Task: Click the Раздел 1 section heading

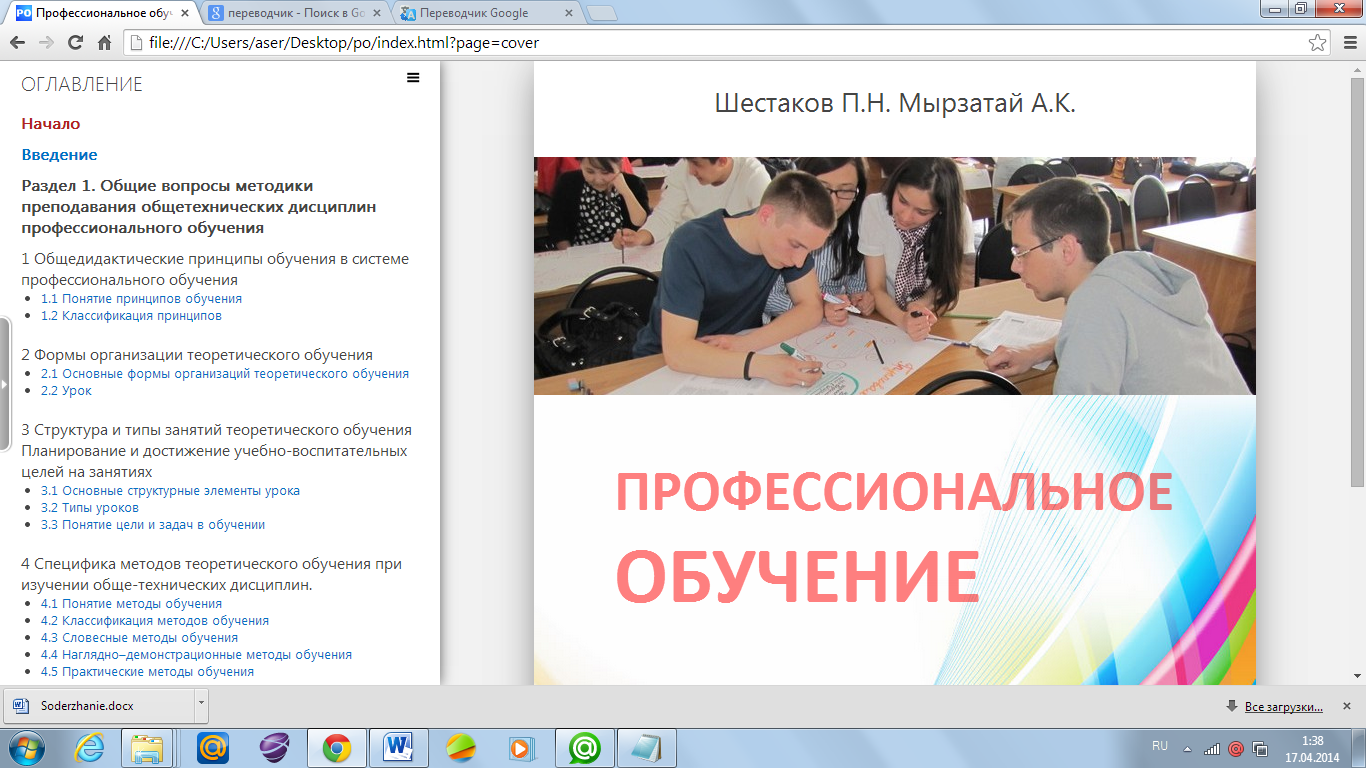Action: pos(198,207)
